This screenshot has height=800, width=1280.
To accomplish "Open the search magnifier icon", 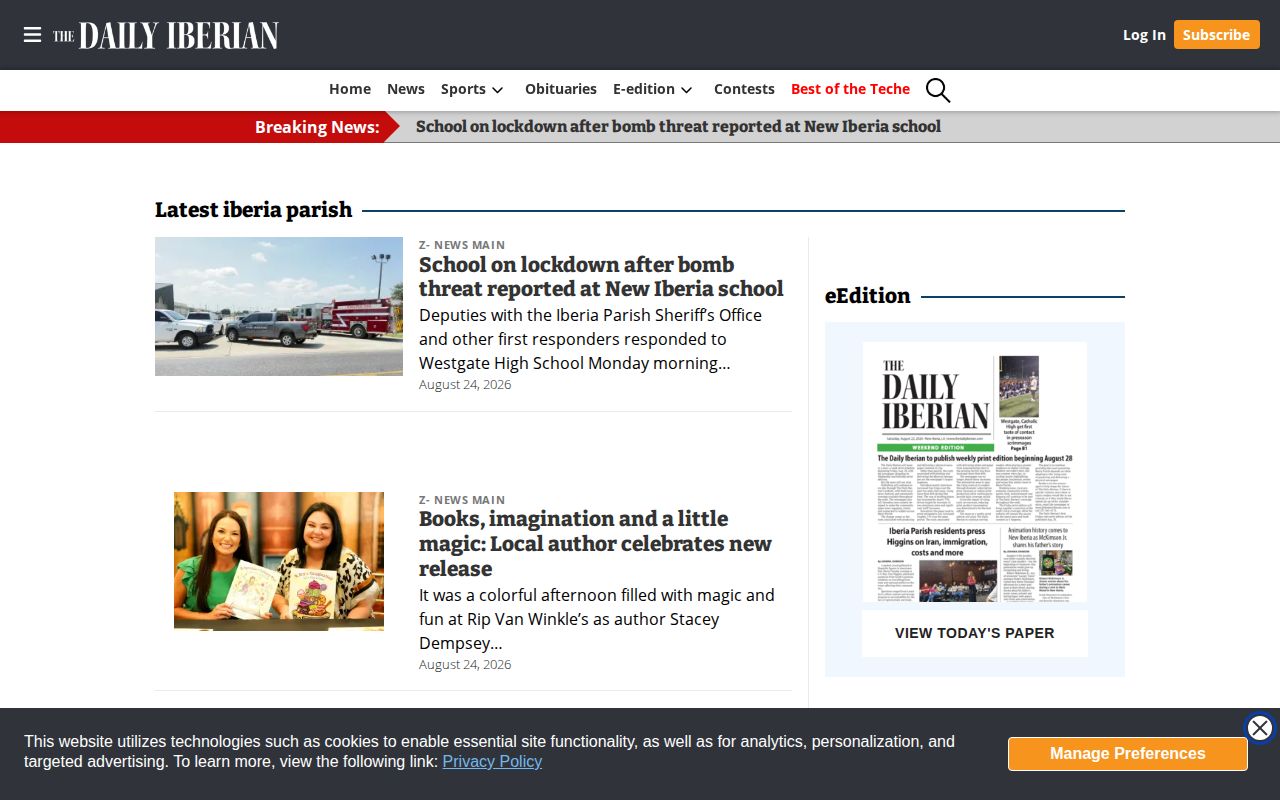I will coord(938,90).
